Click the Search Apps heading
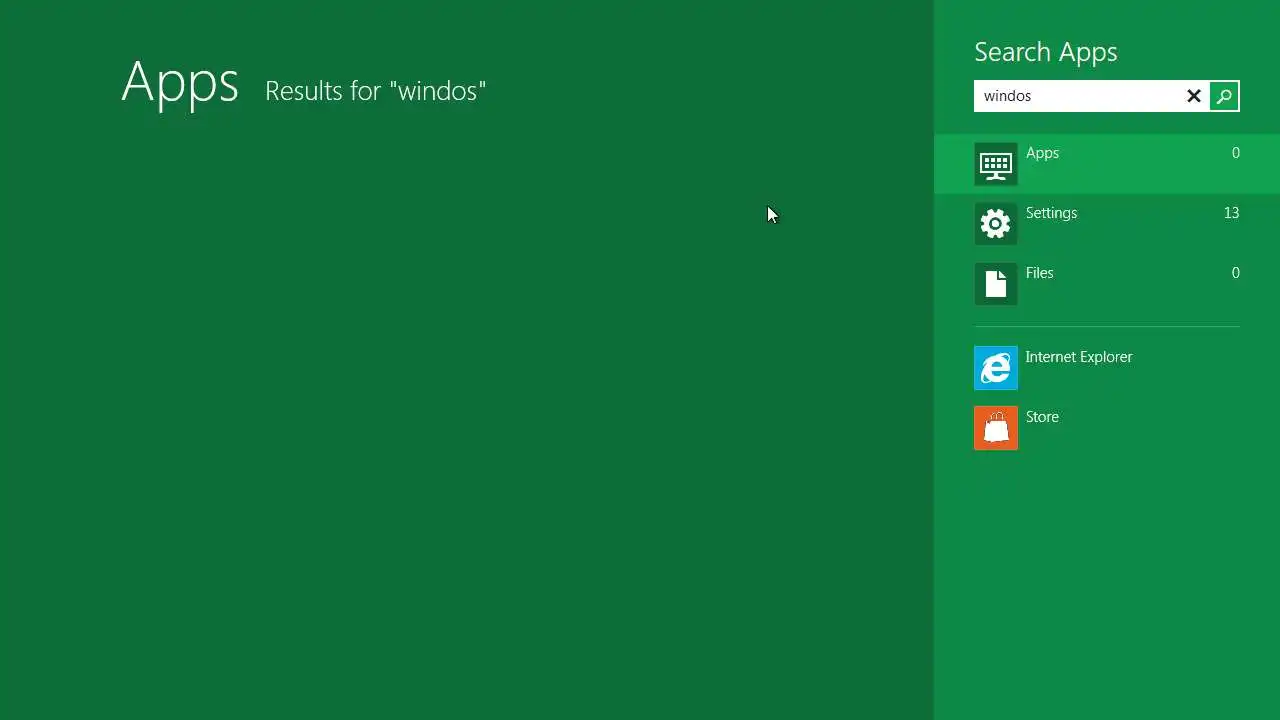This screenshot has height=720, width=1280. (x=1046, y=52)
